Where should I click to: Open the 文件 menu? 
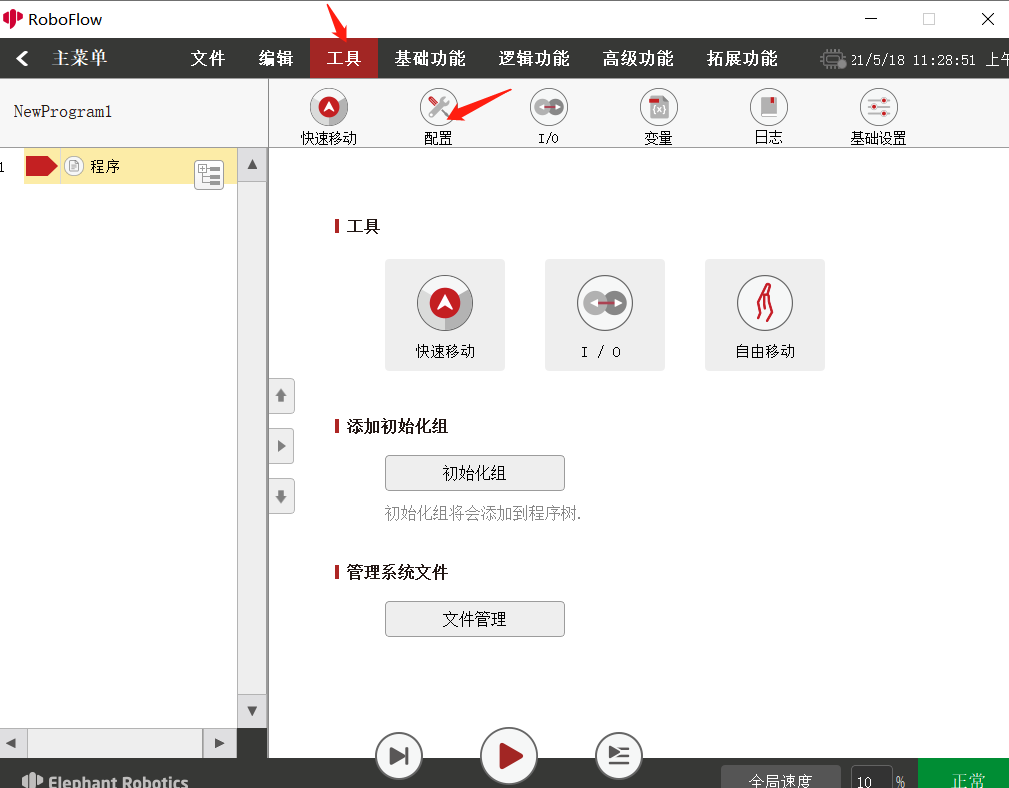click(x=207, y=59)
